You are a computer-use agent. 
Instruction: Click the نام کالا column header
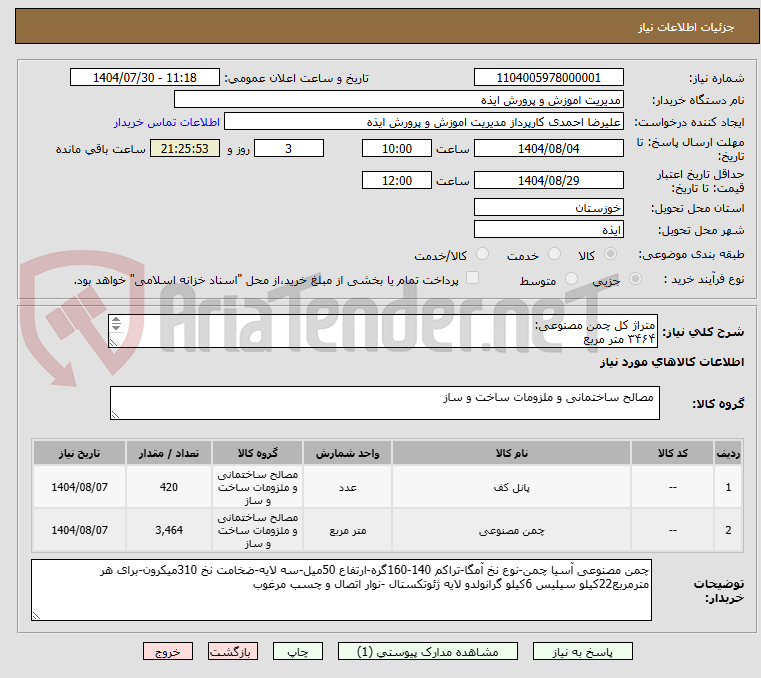pyautogui.click(x=511, y=453)
